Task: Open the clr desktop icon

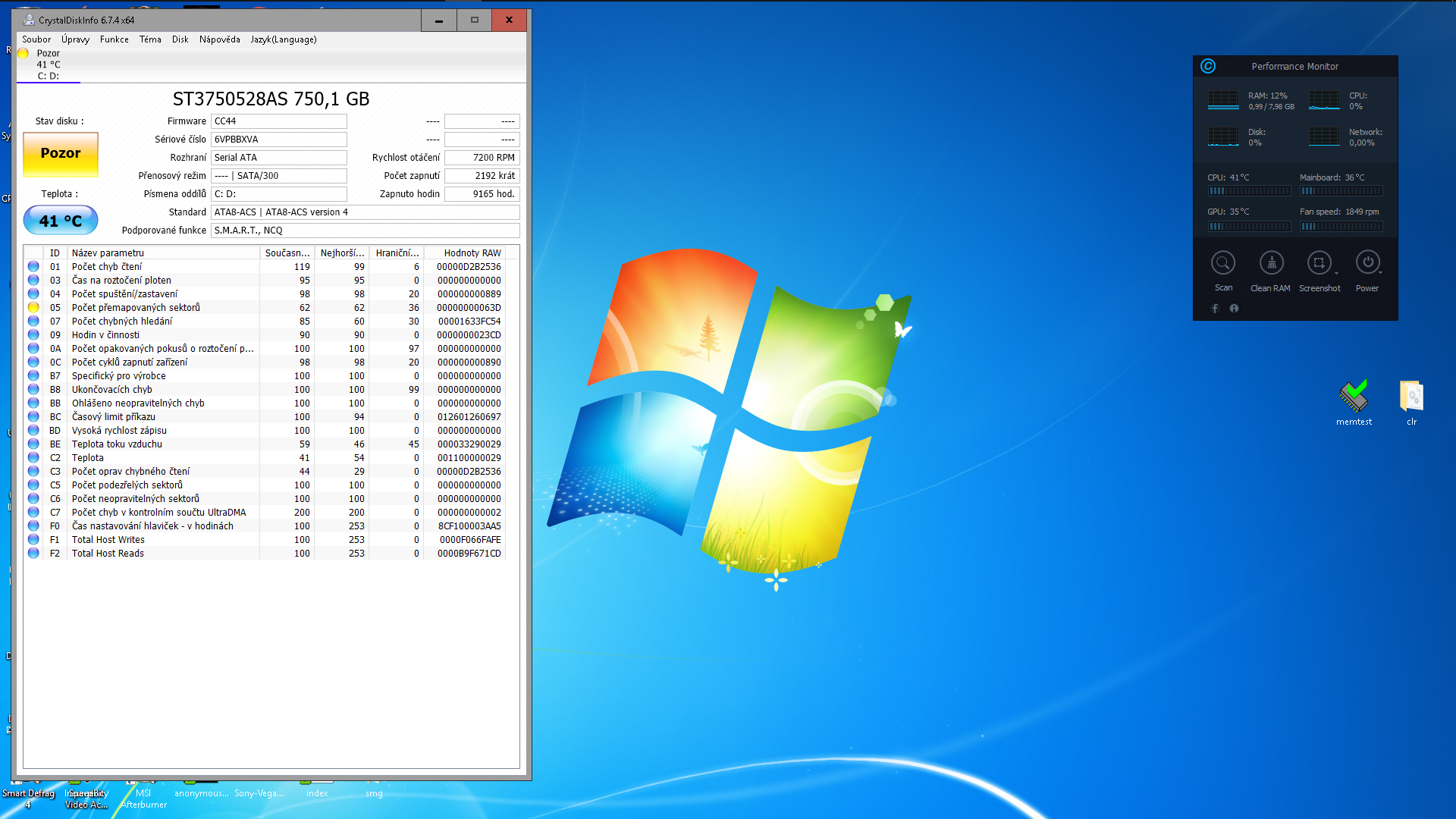Action: (x=1411, y=403)
